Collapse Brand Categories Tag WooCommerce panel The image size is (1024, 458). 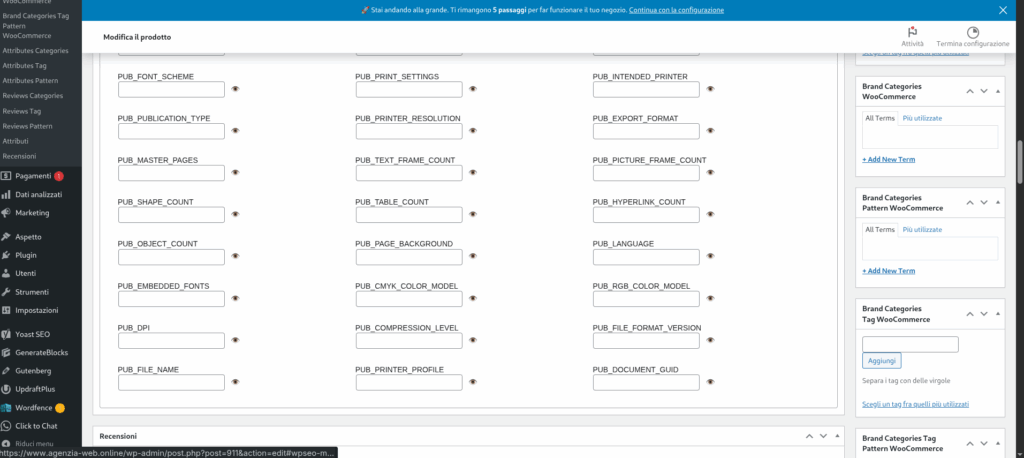pos(997,314)
